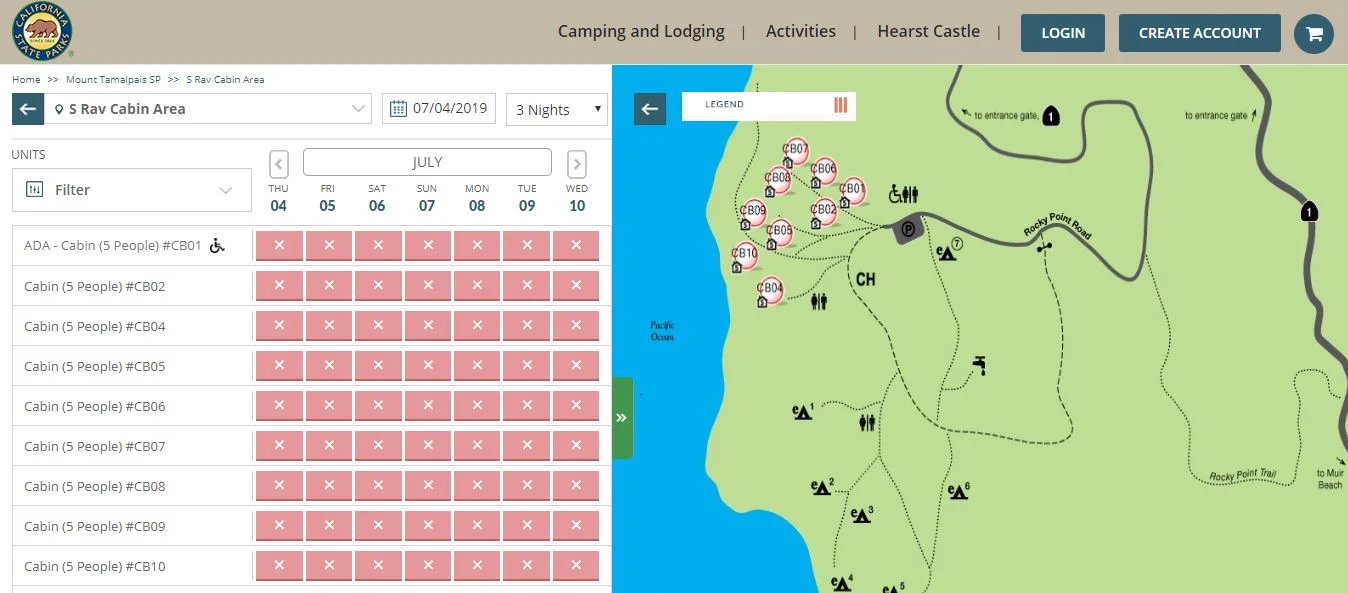Toggle the Legend panel on the map

[769, 105]
